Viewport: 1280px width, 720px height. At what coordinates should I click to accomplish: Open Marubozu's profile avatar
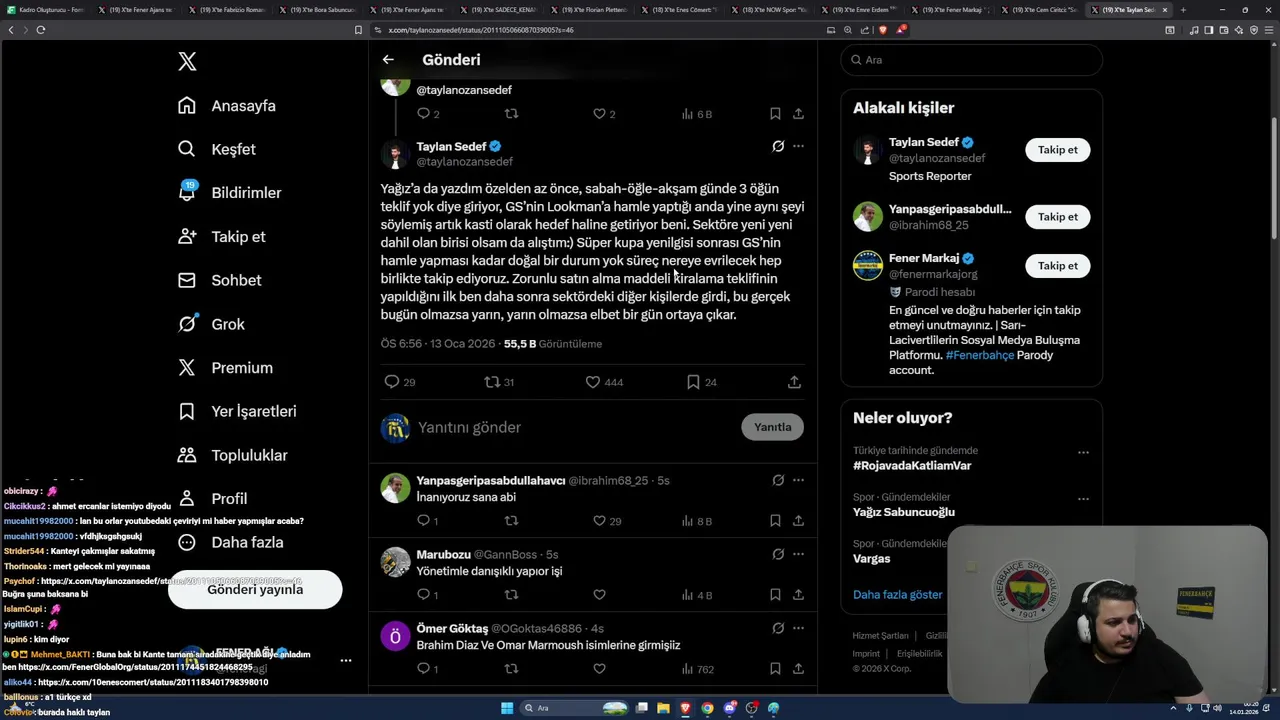click(395, 562)
